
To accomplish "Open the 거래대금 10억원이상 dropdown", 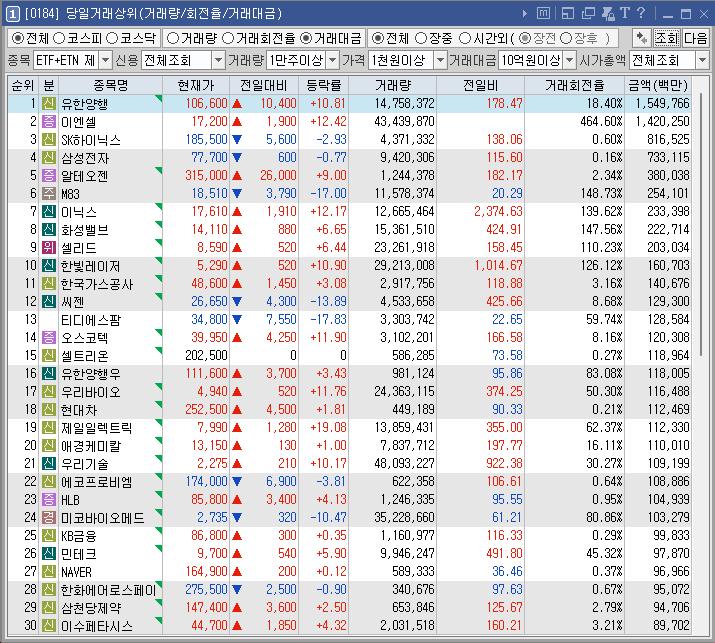I will coord(570,60).
